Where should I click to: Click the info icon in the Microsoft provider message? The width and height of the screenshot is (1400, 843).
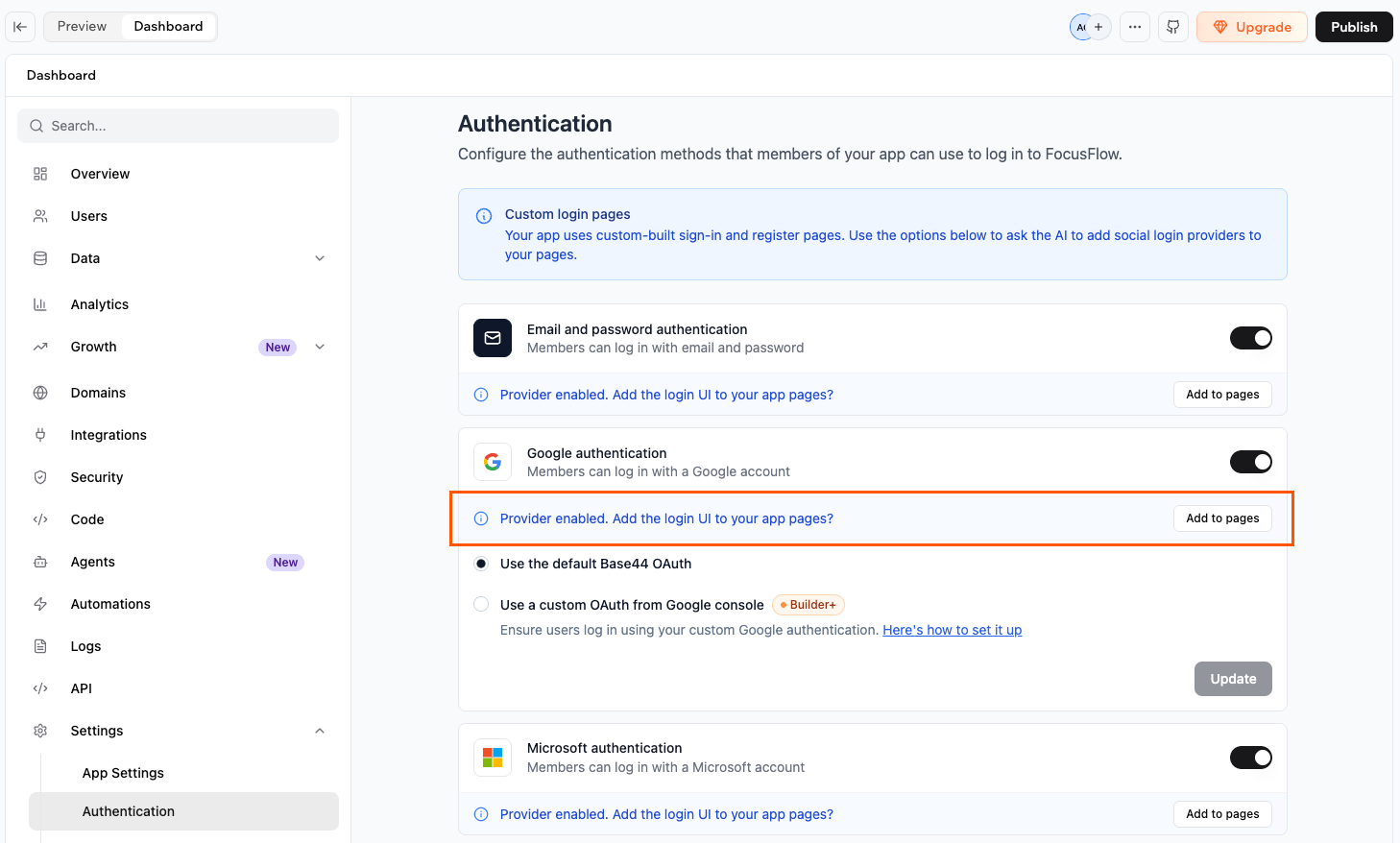(481, 814)
